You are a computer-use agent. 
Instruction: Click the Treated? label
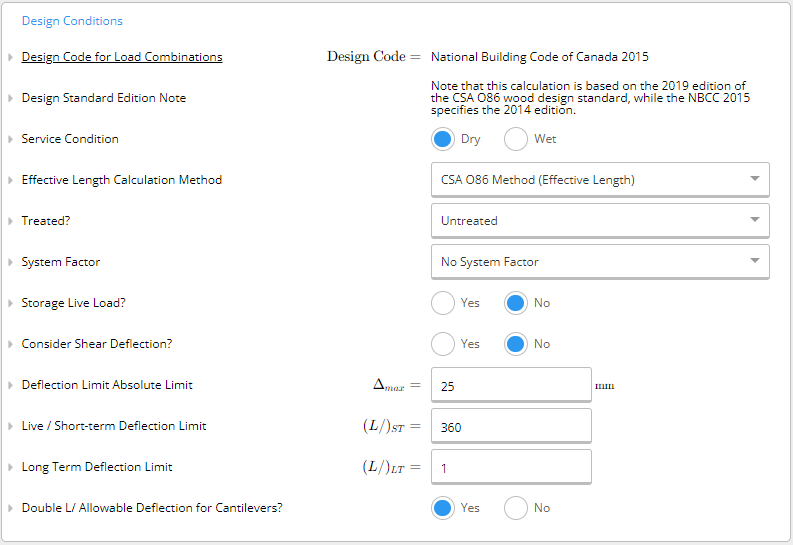46,221
